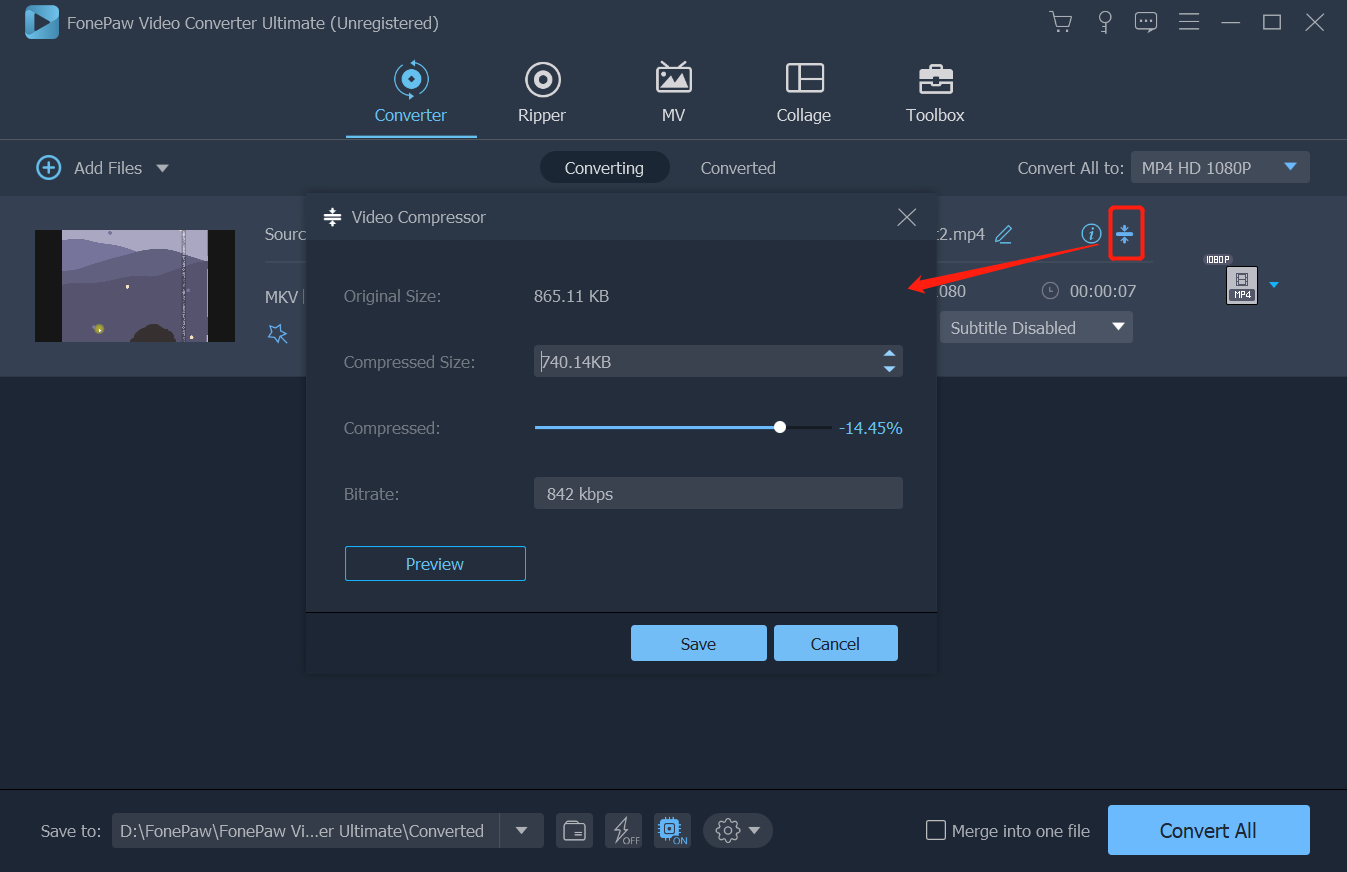The image size is (1347, 872).
Task: Click the -14.45% compression value
Action: pos(870,428)
